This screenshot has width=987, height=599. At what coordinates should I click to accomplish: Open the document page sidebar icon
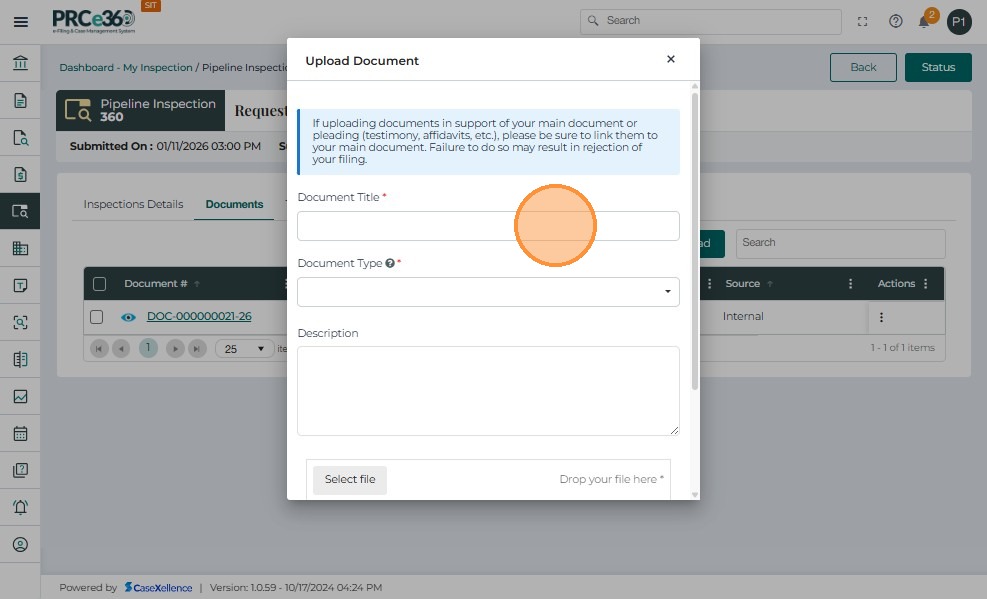[20, 100]
